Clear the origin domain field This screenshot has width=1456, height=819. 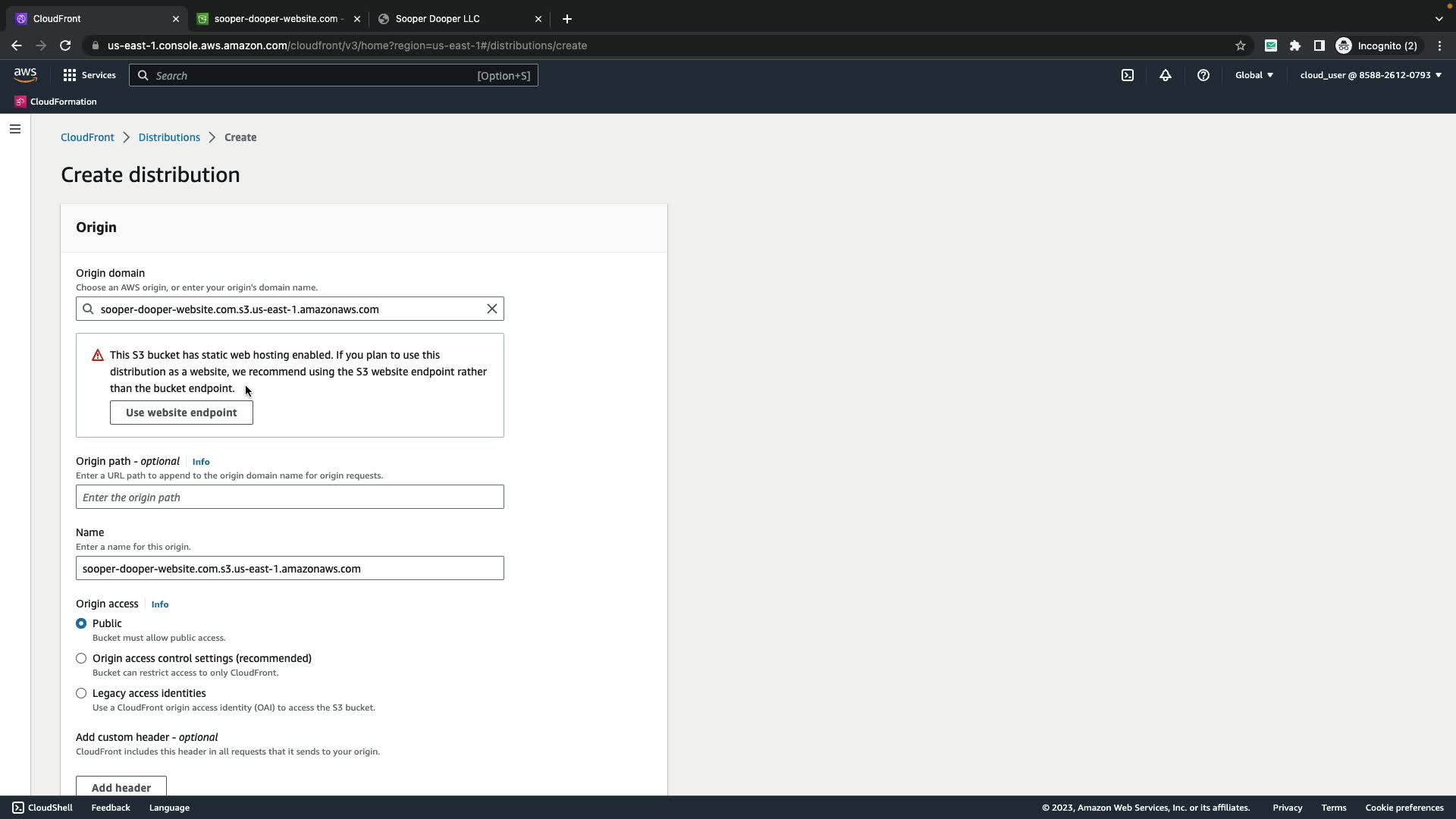[x=492, y=309]
